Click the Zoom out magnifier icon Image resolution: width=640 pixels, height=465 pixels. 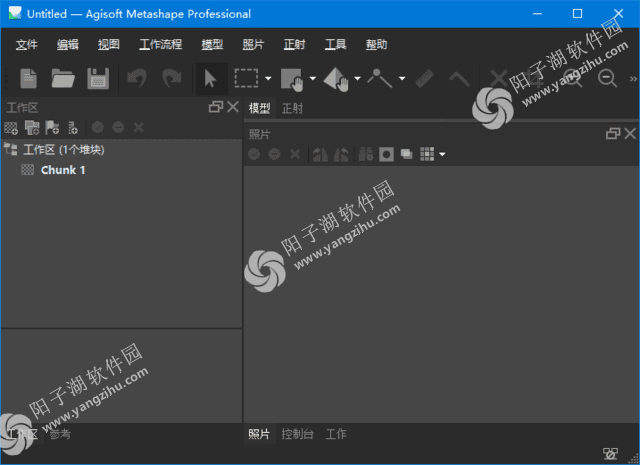[607, 78]
